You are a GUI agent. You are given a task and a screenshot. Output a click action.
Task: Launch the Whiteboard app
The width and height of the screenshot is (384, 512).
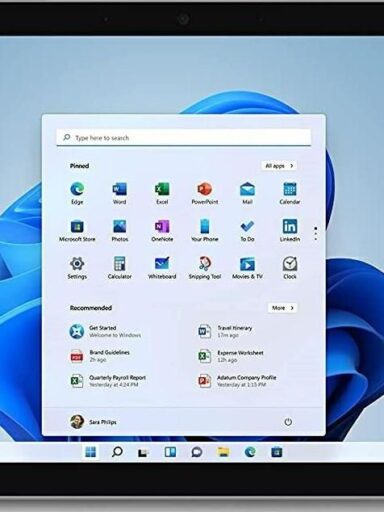(x=162, y=268)
